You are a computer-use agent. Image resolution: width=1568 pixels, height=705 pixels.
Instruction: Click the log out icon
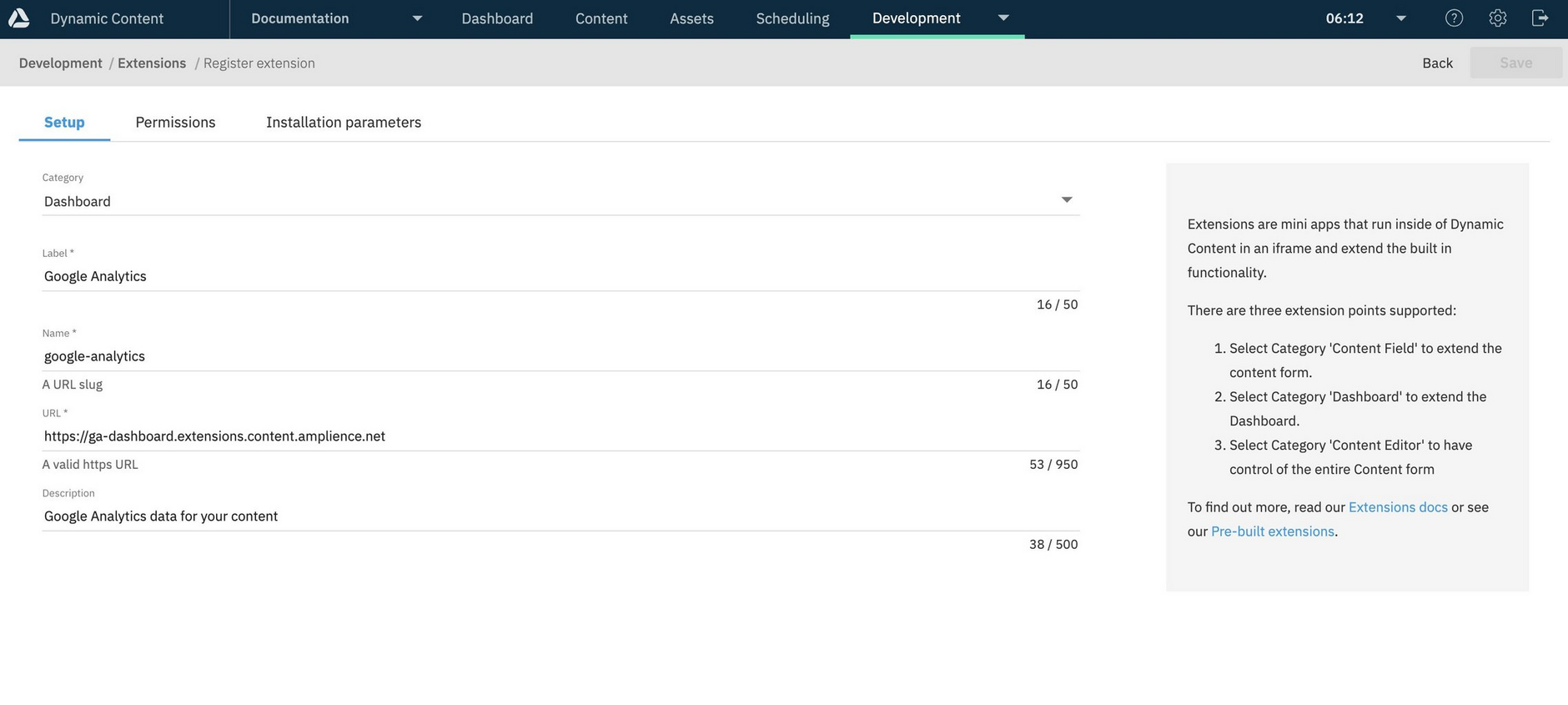(x=1540, y=18)
